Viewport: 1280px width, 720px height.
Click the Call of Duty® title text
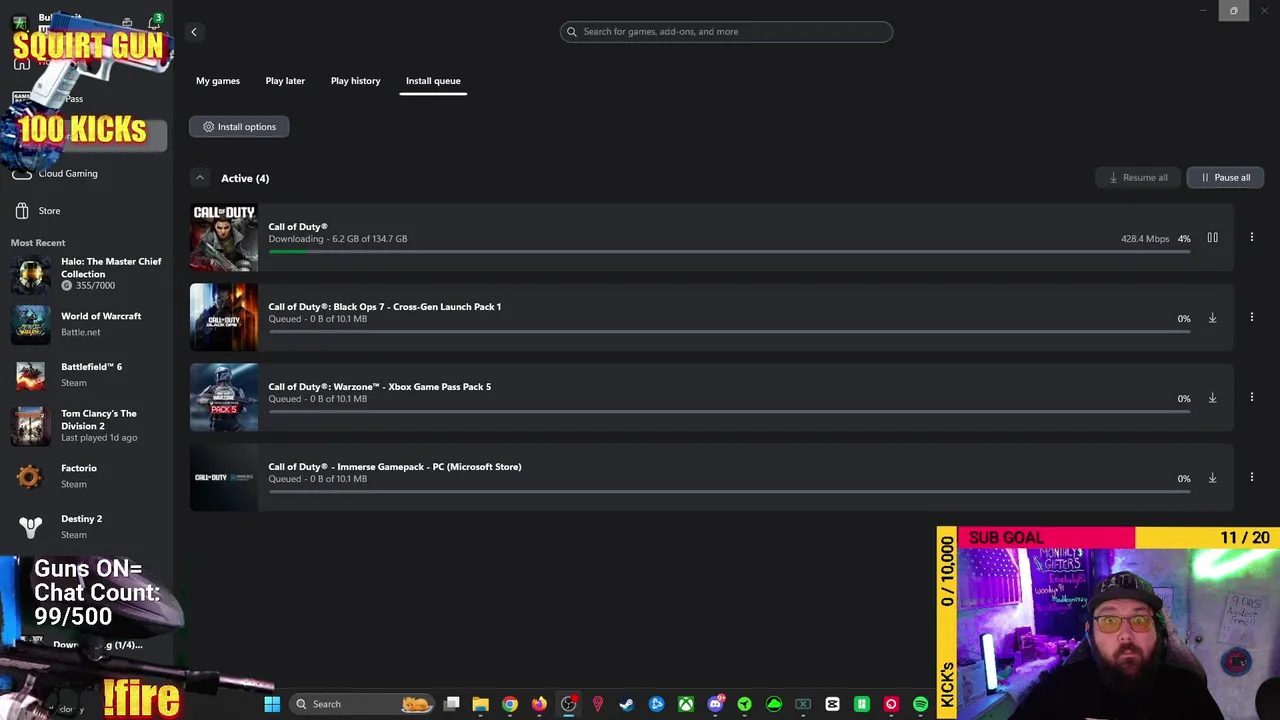[x=298, y=227]
